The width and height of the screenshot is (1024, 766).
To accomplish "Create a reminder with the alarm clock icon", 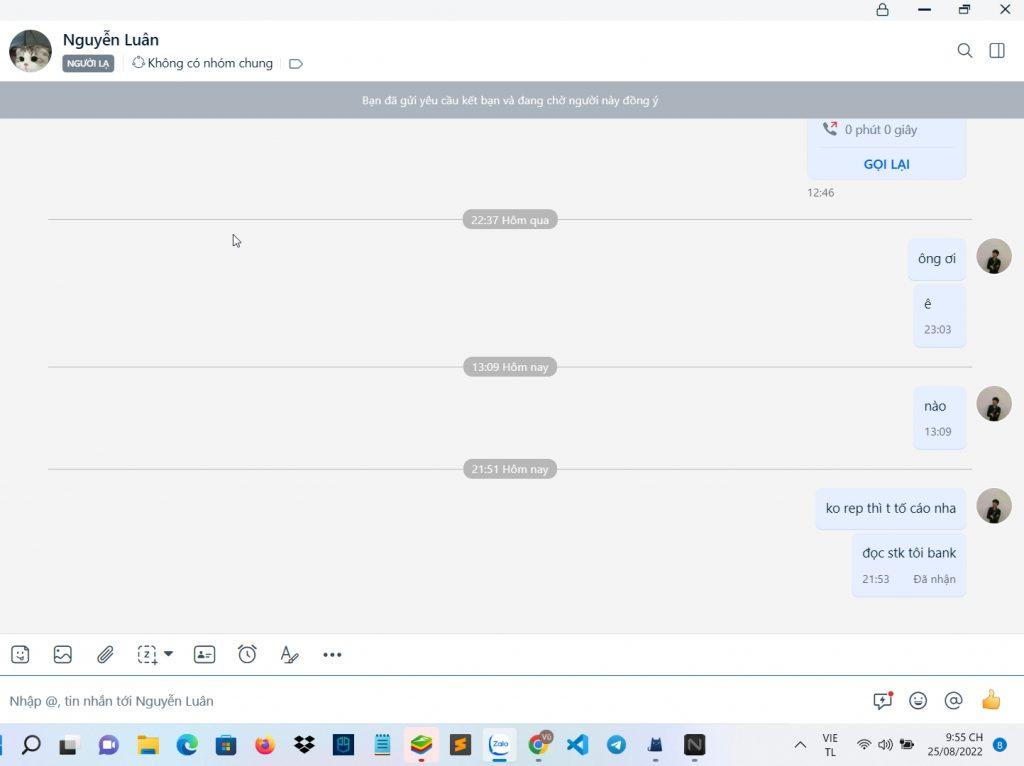I will click(x=247, y=654).
